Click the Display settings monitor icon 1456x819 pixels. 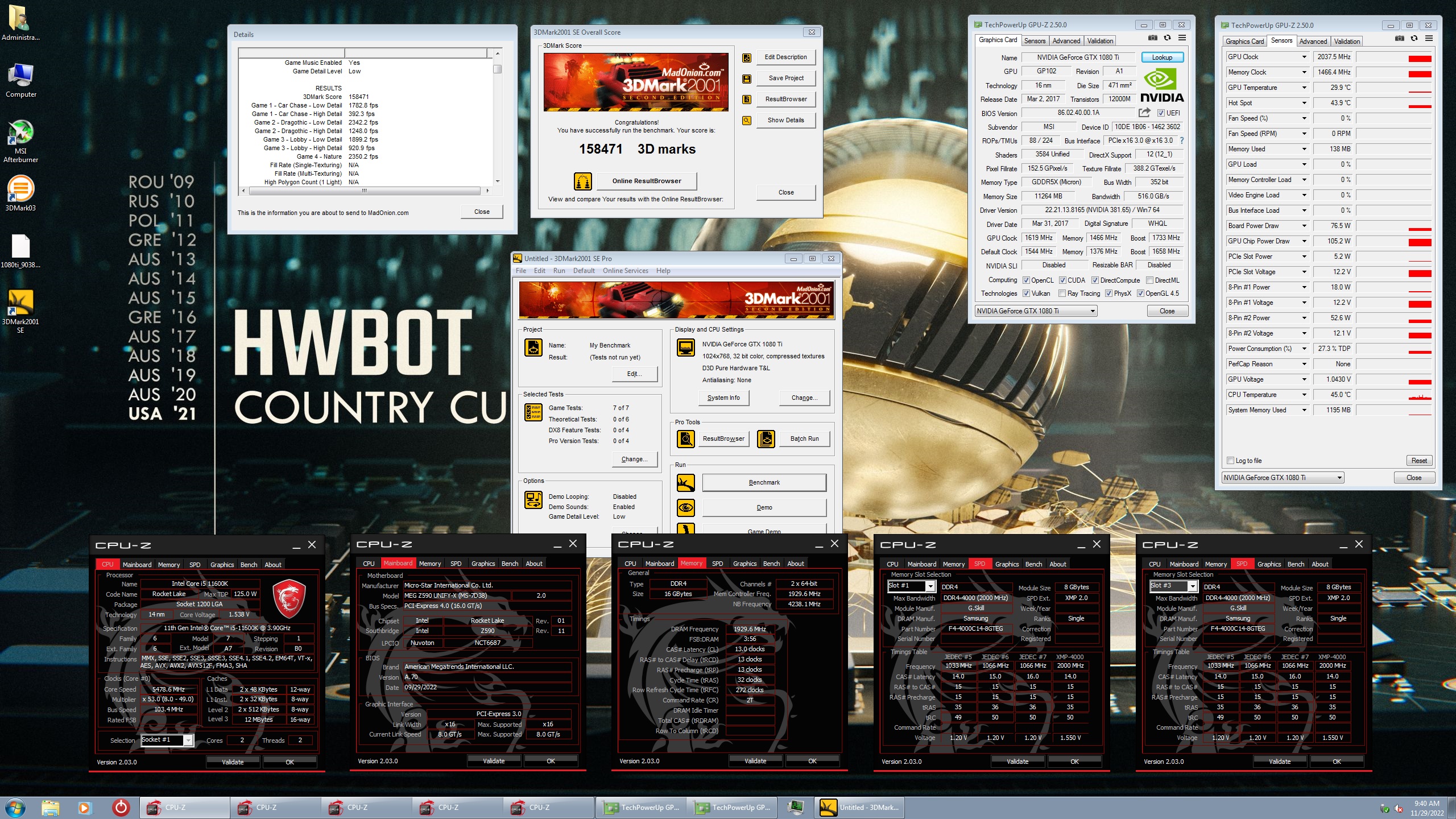pyautogui.click(x=685, y=347)
